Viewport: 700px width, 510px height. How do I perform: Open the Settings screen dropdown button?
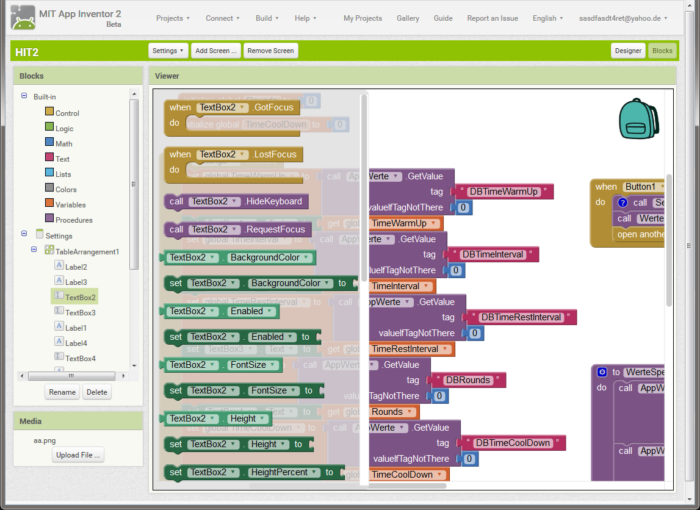click(x=168, y=51)
